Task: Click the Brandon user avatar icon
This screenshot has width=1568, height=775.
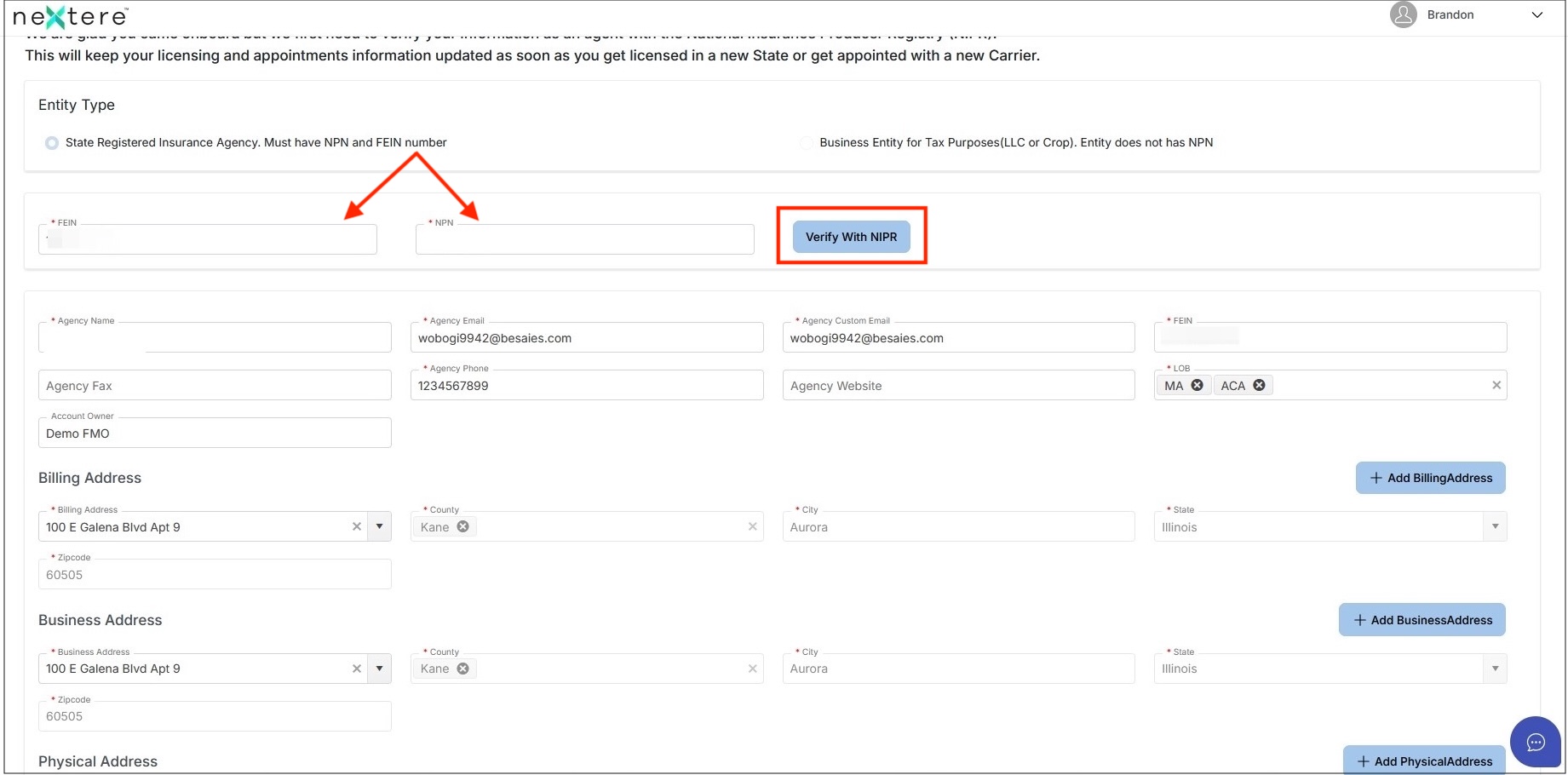Action: pyautogui.click(x=1403, y=14)
